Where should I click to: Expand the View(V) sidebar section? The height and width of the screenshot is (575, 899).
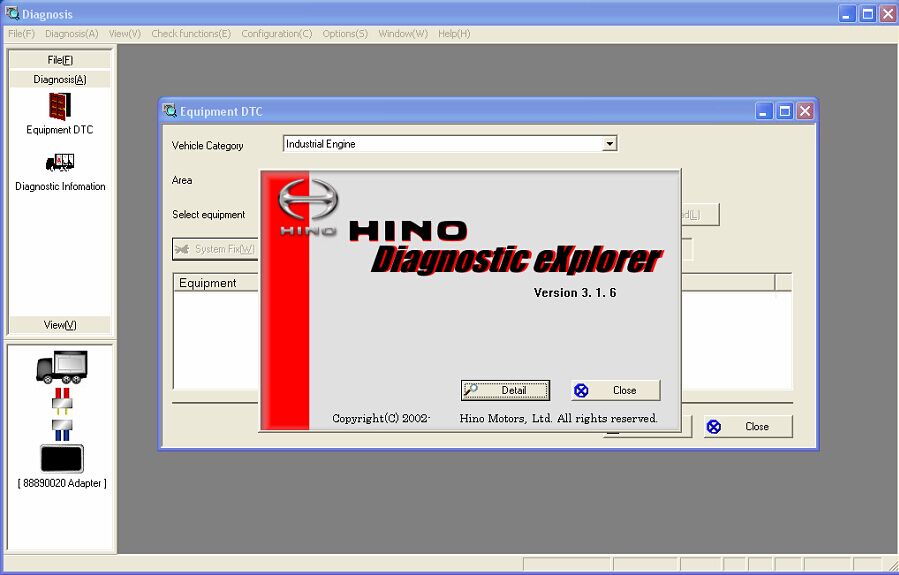(60, 324)
